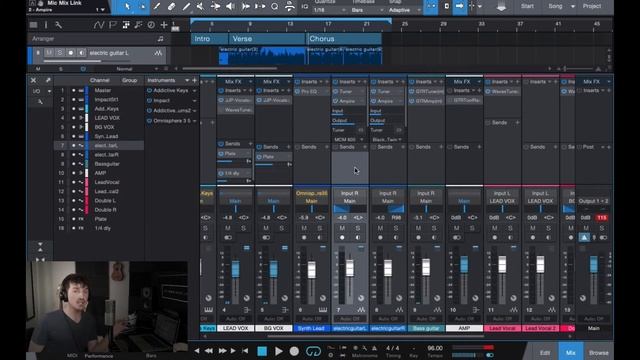This screenshot has width=640, height=360.
Task: Adjust the Synth Lead channel fader
Action: point(311,270)
